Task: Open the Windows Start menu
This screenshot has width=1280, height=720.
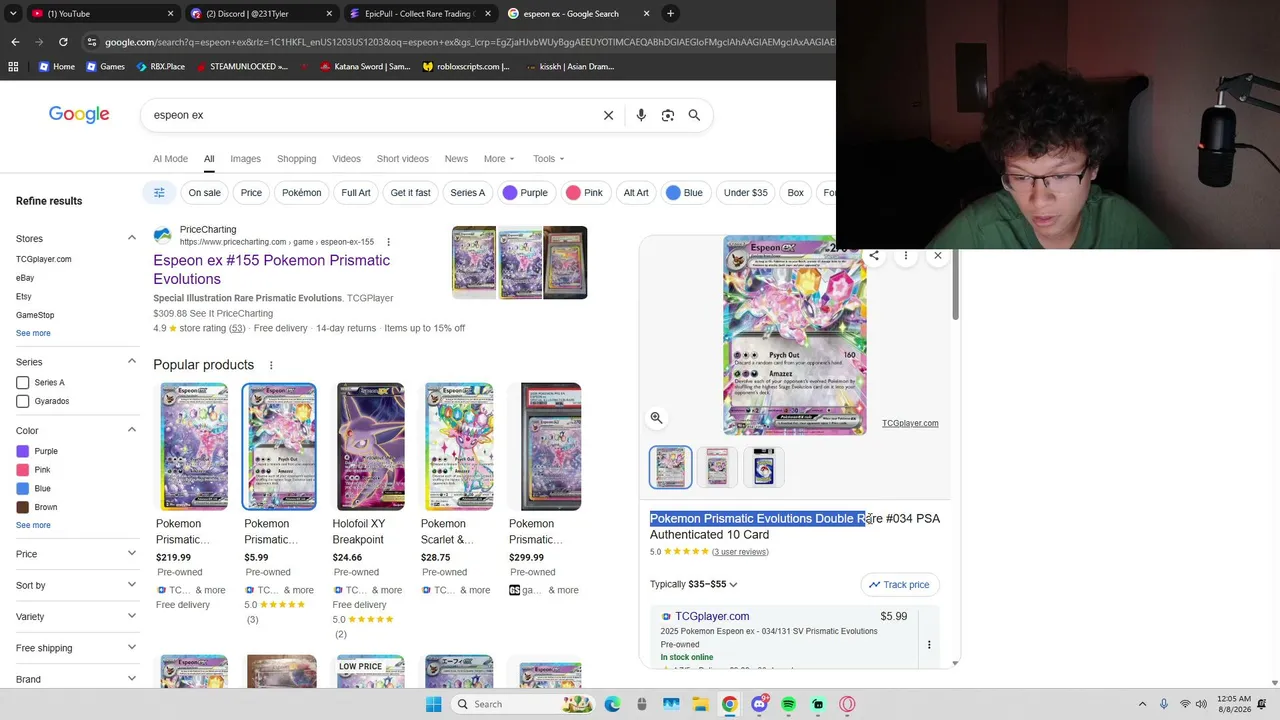Action: tap(433, 704)
